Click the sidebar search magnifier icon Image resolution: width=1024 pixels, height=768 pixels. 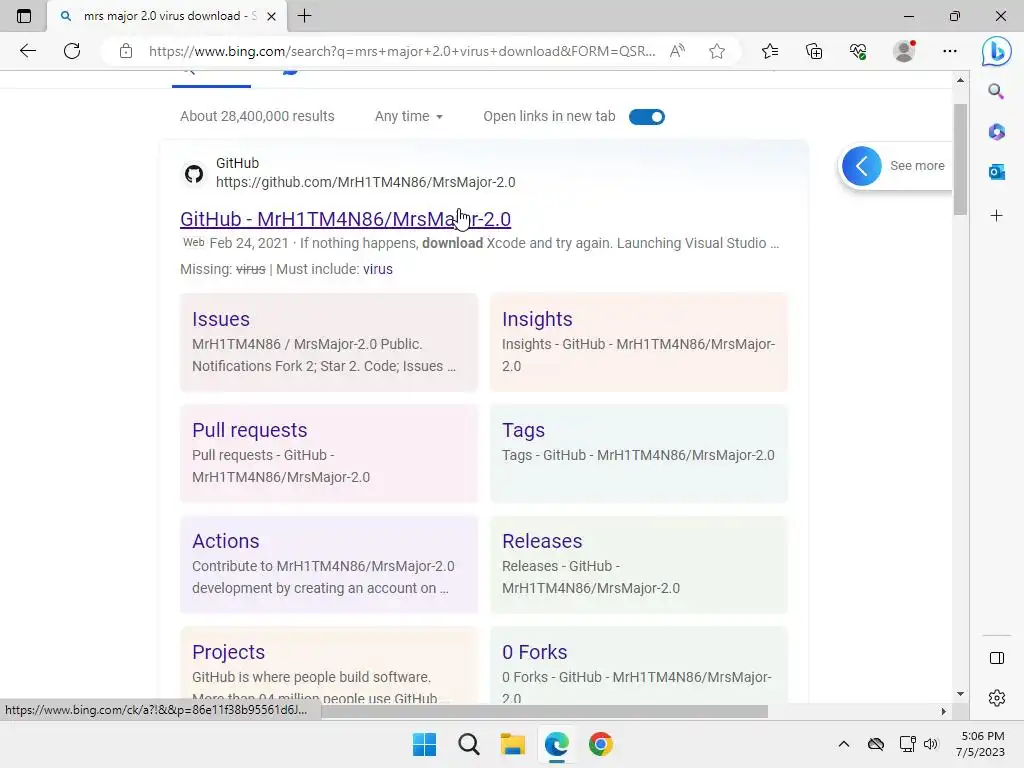pos(996,91)
